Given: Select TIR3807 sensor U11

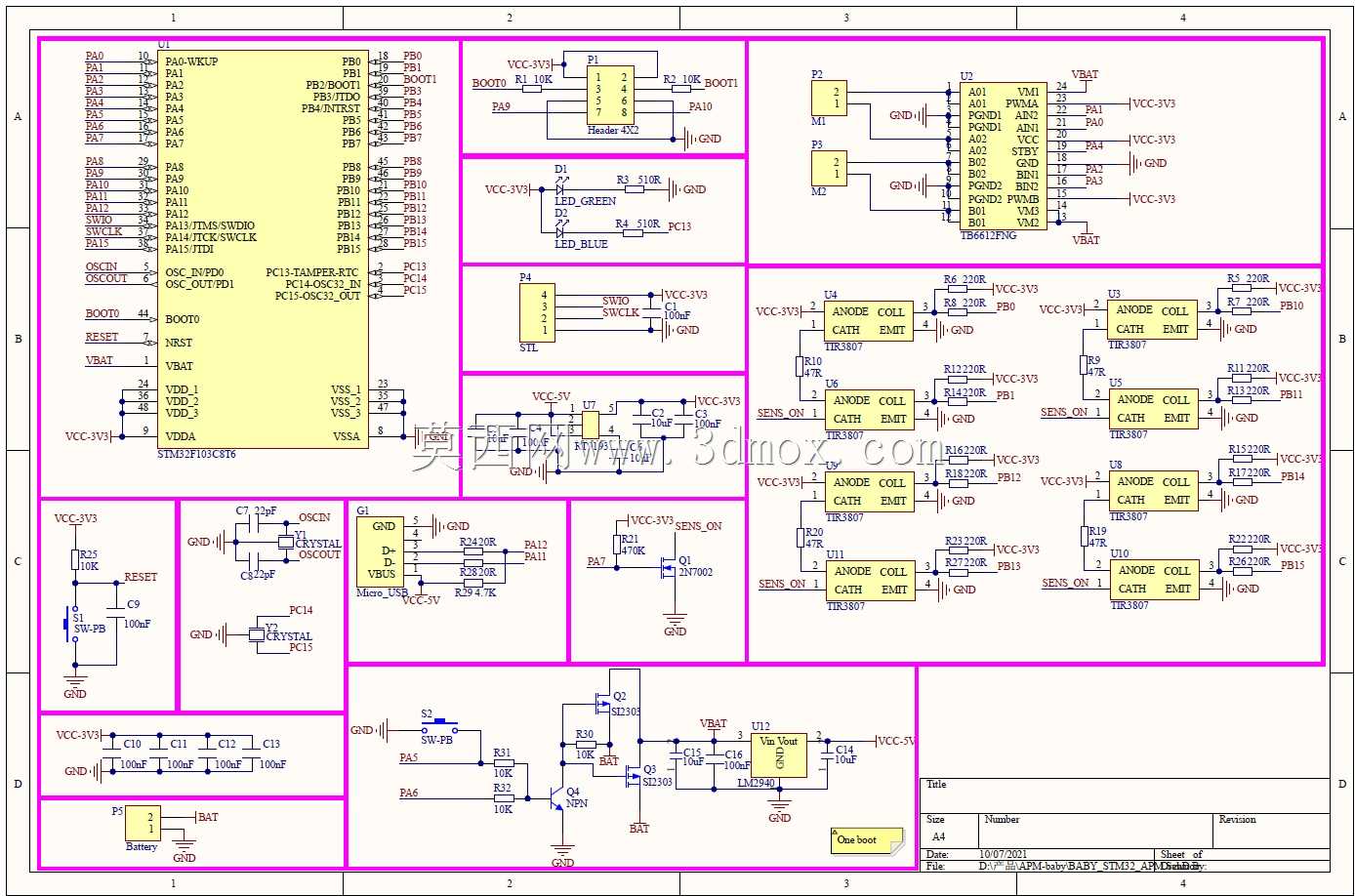Looking at the screenshot, I should click(871, 580).
